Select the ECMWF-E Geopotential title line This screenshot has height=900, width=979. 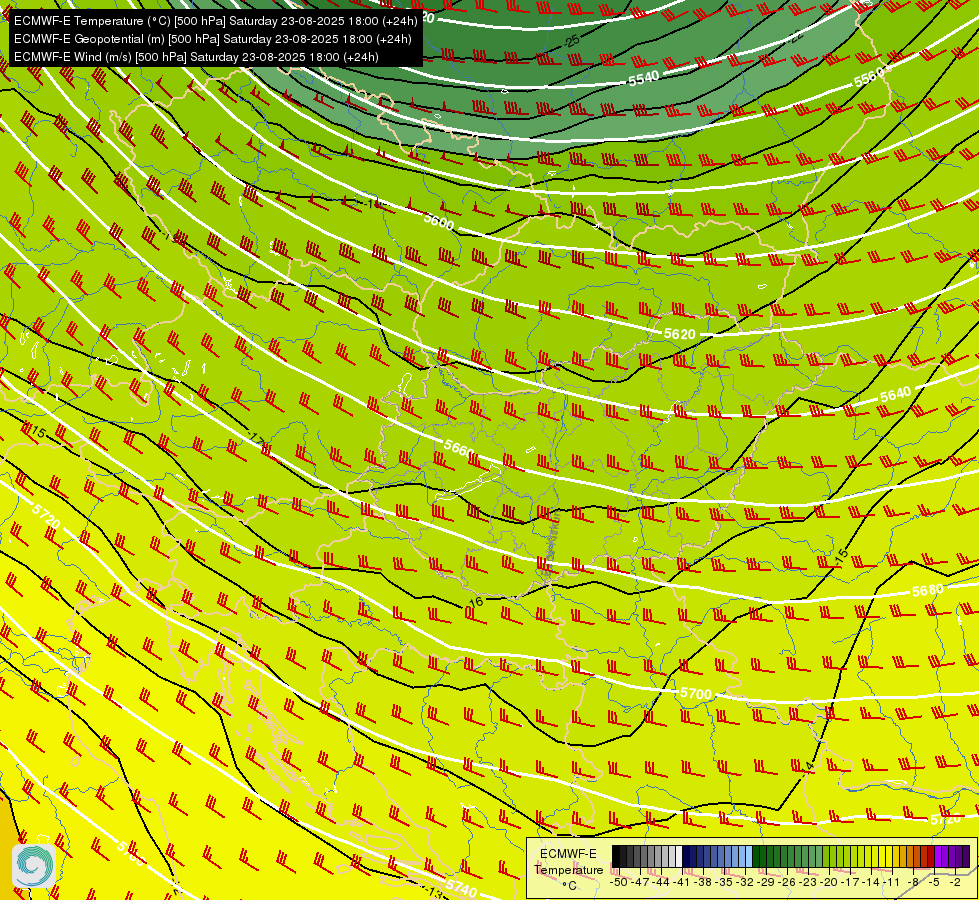pos(212,39)
